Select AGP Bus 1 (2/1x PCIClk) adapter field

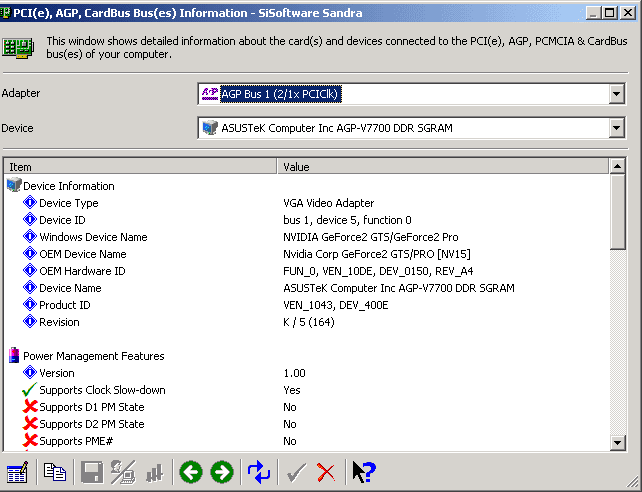[411, 94]
